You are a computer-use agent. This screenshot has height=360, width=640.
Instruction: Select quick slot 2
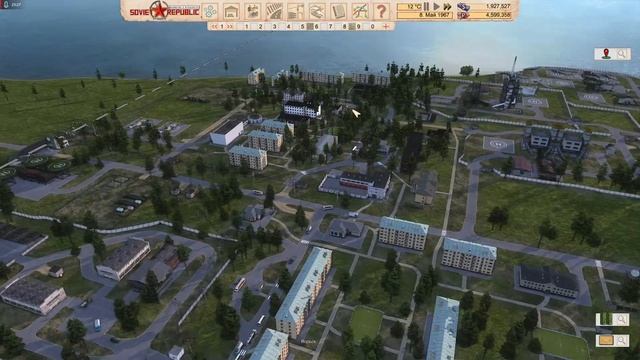click(x=260, y=27)
